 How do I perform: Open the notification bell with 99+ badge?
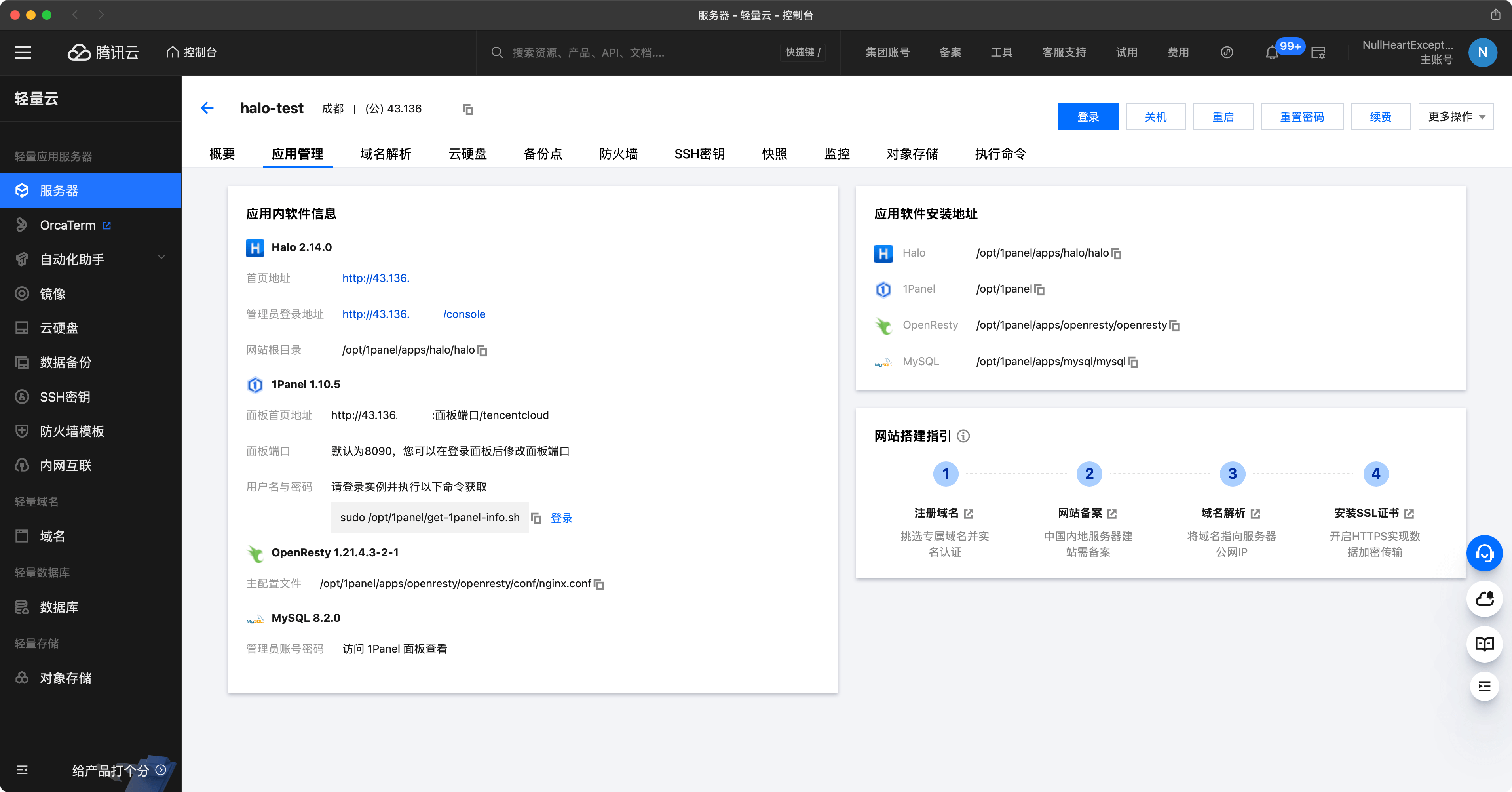click(1271, 52)
